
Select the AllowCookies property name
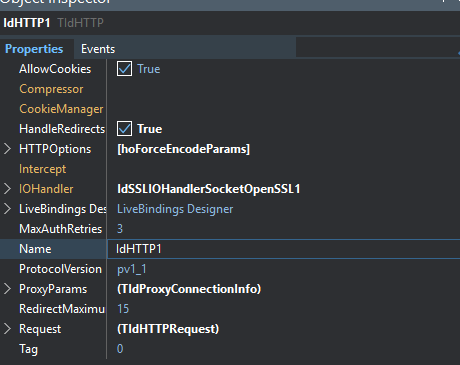(x=55, y=69)
